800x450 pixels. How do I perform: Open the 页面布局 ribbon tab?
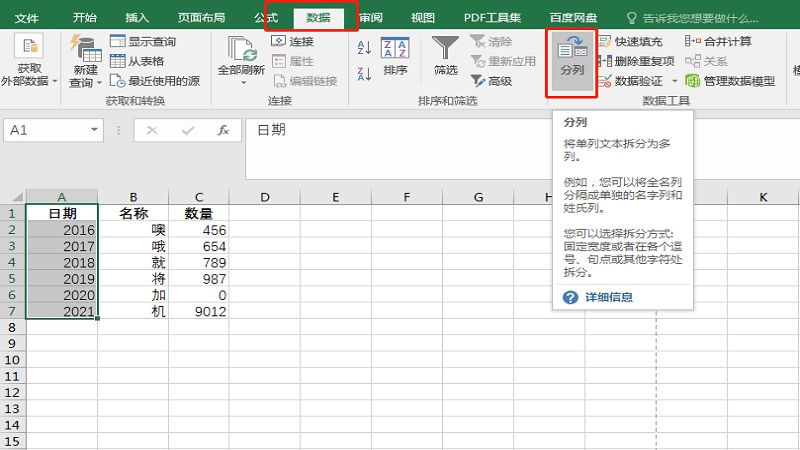pyautogui.click(x=201, y=18)
